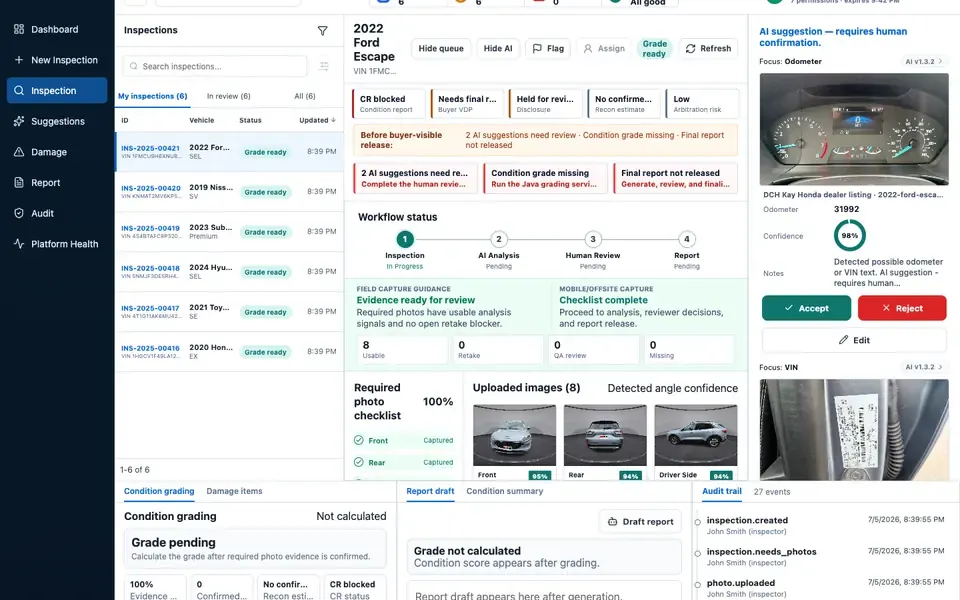Image resolution: width=960 pixels, height=600 pixels.
Task: Open the Needs final Buyer VDP card
Action: pos(467,103)
